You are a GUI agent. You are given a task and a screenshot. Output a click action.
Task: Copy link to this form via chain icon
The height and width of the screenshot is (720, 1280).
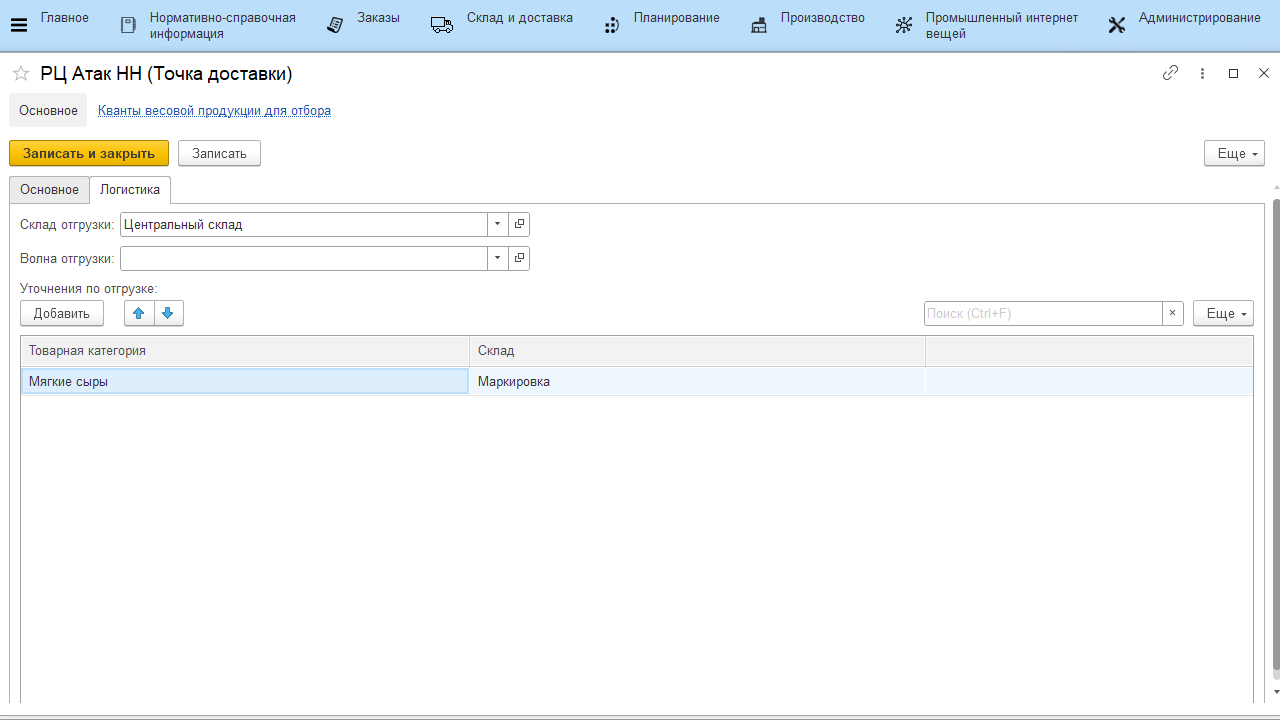coord(1170,73)
